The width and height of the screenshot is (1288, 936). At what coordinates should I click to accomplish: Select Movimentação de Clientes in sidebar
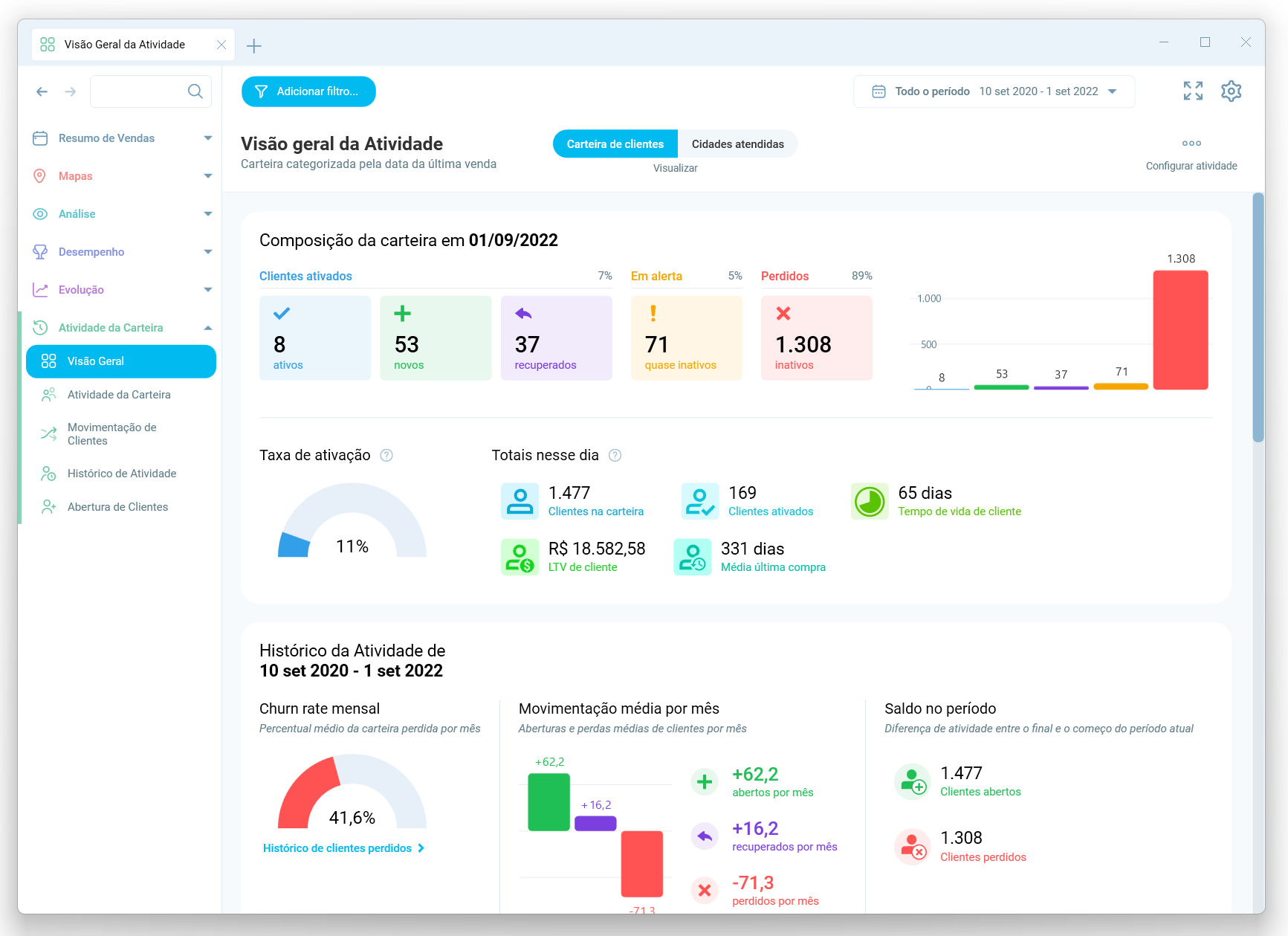point(111,433)
